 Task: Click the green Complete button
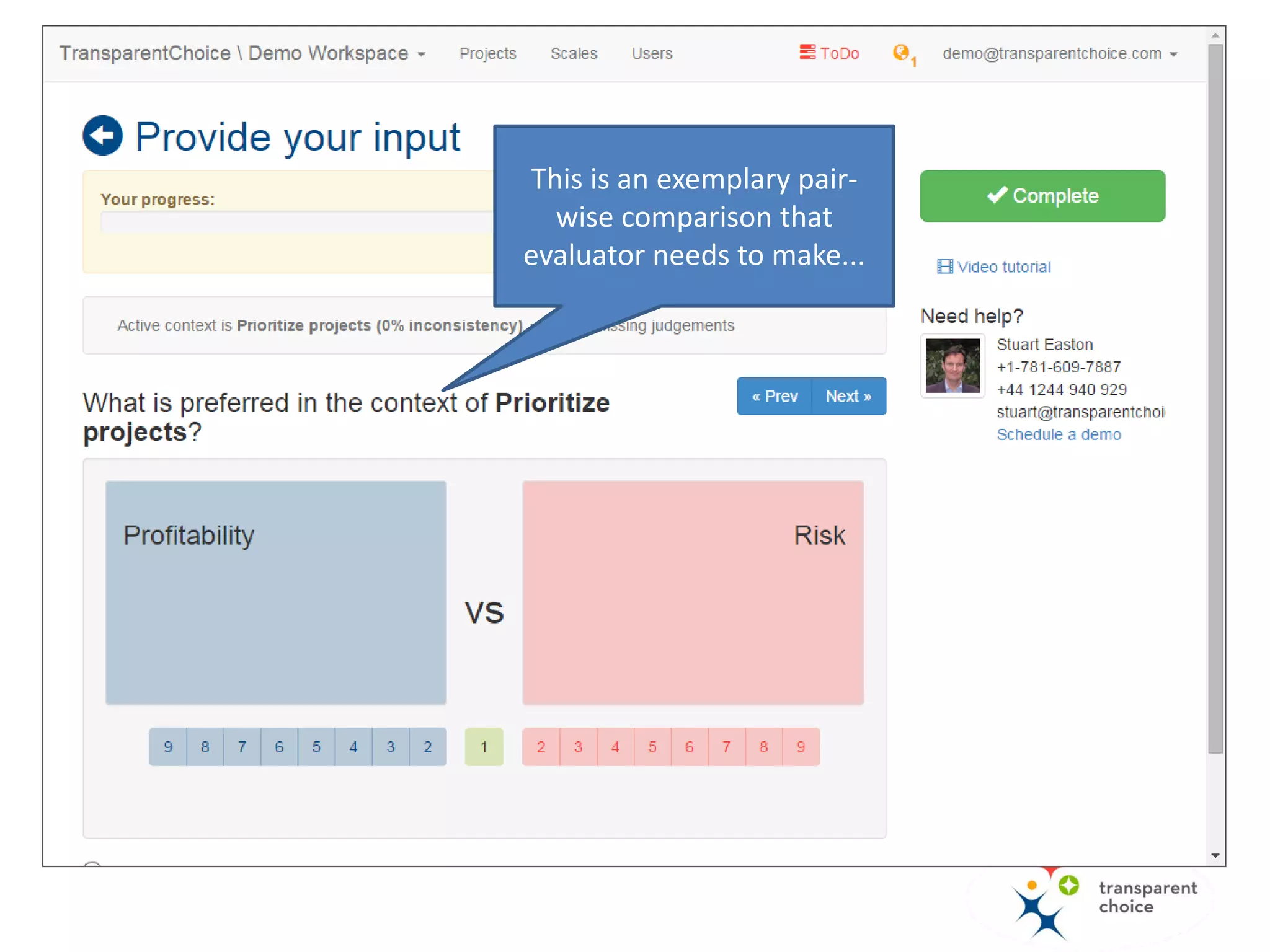coord(1042,196)
